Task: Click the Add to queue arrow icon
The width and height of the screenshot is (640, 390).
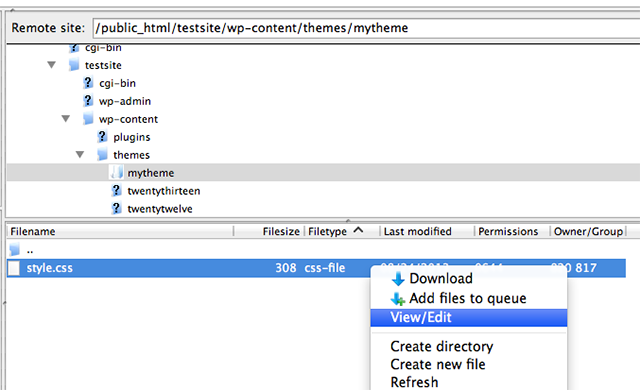Action: point(398,299)
